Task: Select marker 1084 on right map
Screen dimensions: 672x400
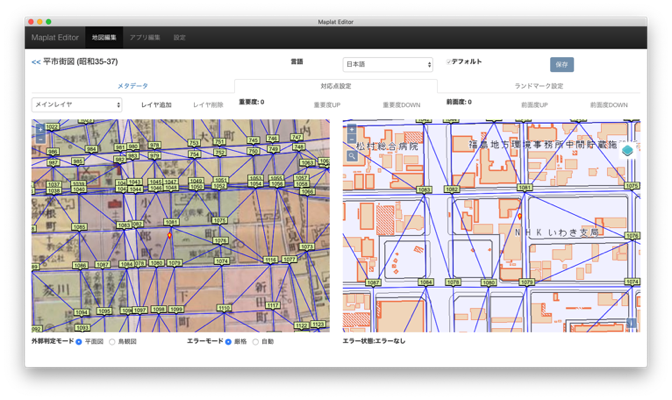Action: click(x=426, y=282)
